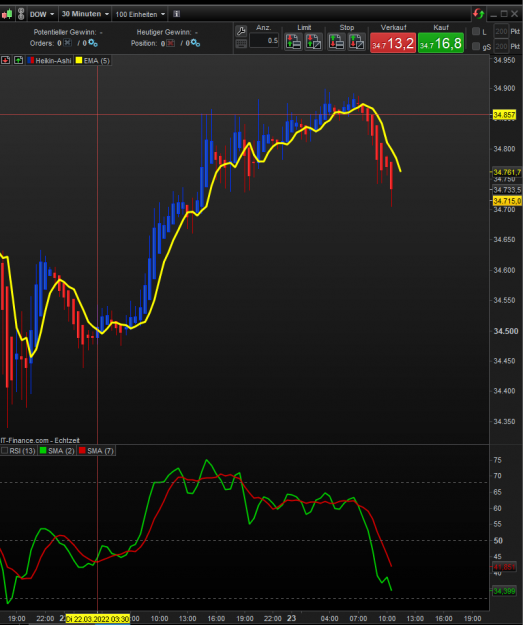Click the L points field showing 200
Image resolution: width=523 pixels, height=625 pixels.
[501, 31]
